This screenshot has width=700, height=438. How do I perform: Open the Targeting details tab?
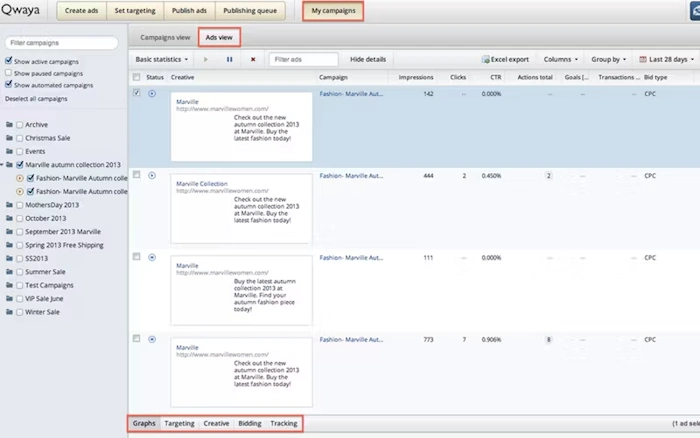tap(179, 423)
